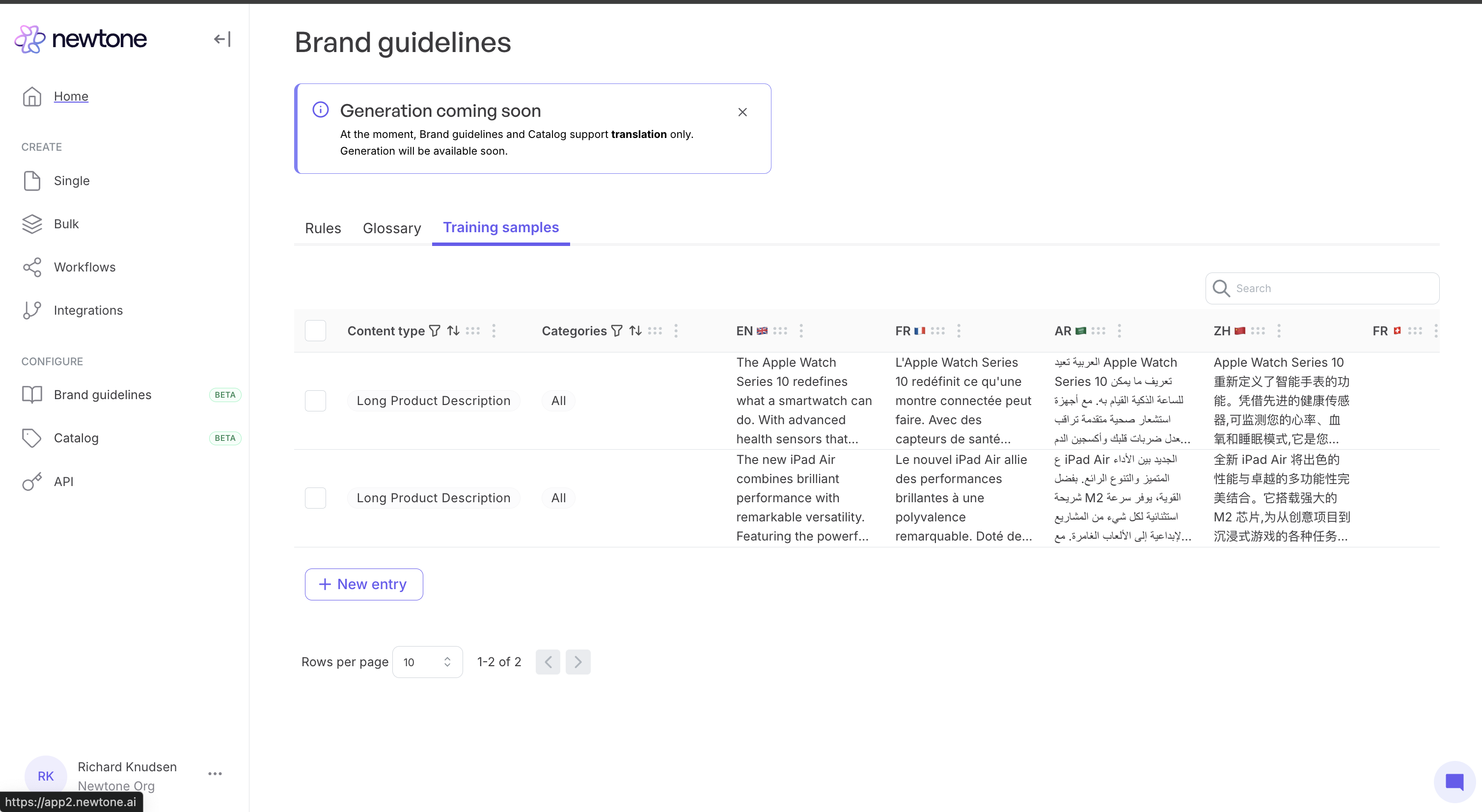Check the iPad Air row checkbox
This screenshot has width=1482, height=812.
pos(315,497)
